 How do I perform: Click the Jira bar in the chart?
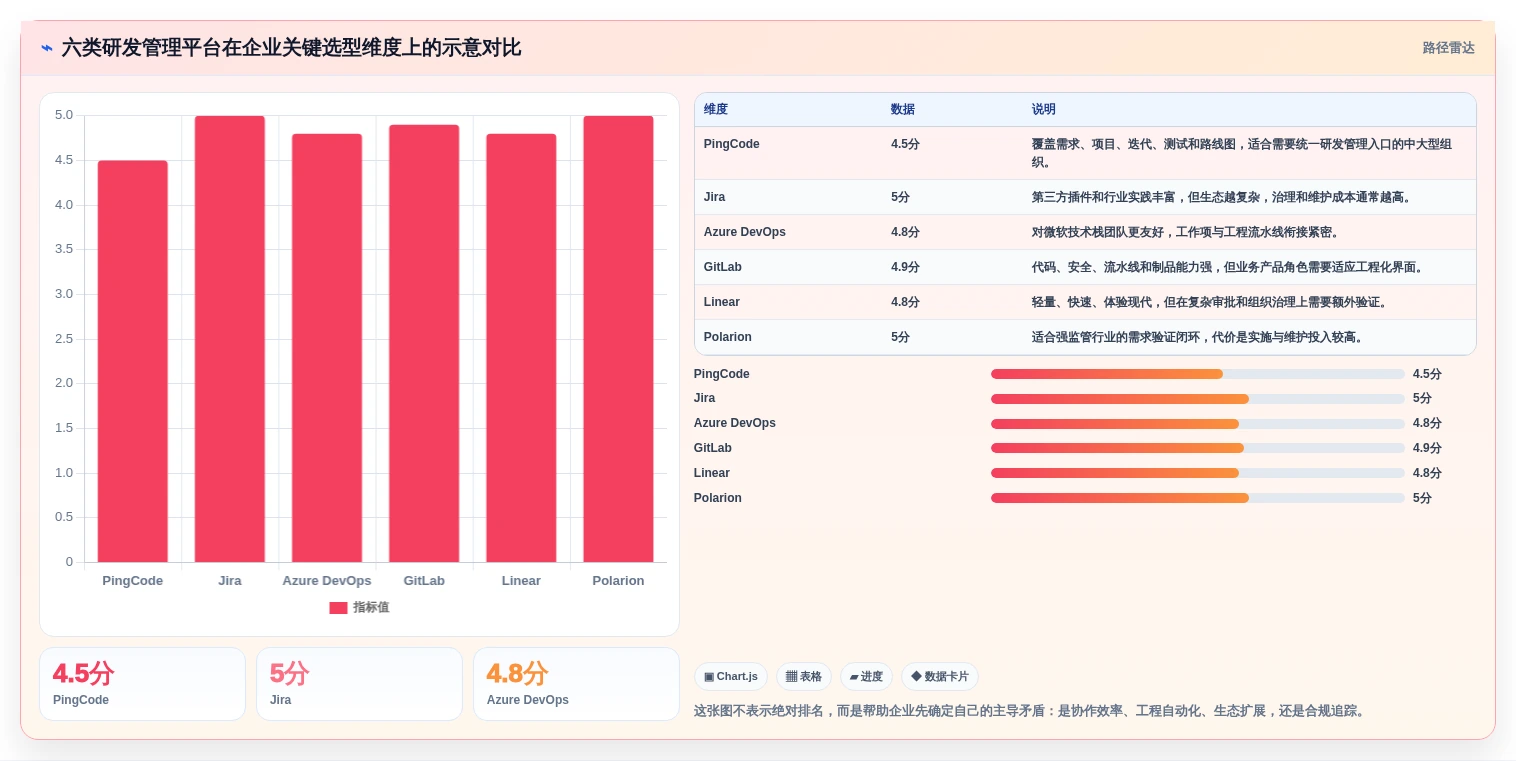(x=230, y=339)
